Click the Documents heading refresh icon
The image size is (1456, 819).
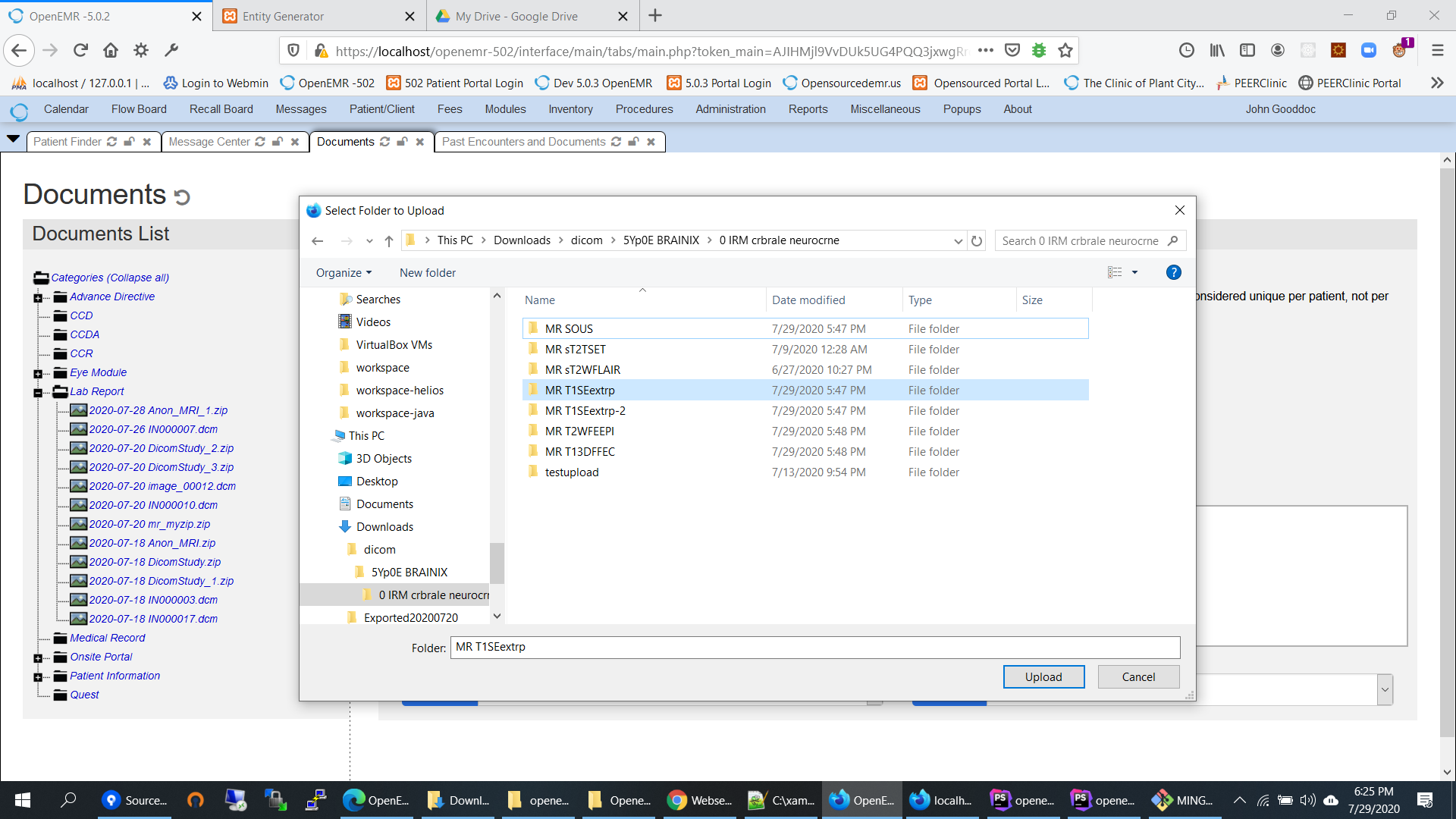(x=182, y=197)
